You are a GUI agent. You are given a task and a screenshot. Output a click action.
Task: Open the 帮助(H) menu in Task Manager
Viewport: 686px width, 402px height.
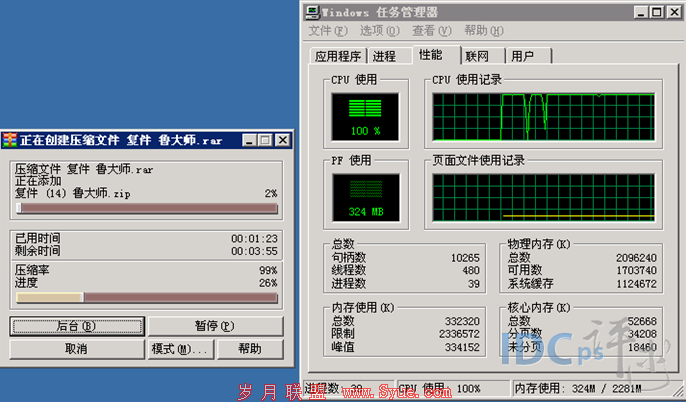click(x=484, y=31)
